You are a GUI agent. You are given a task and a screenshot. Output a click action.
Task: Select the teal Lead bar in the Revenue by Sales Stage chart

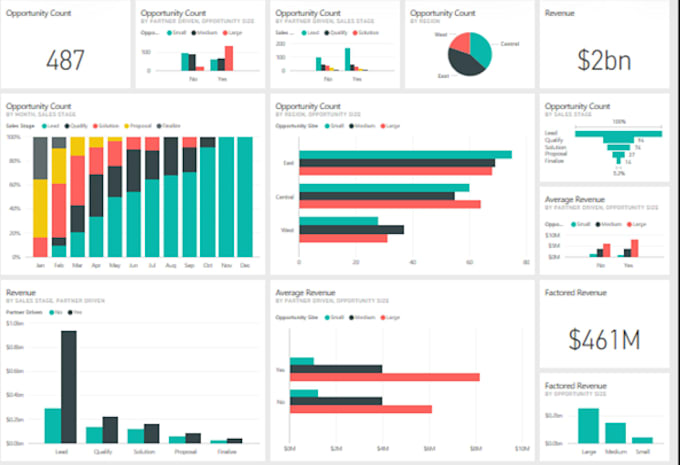53,426
